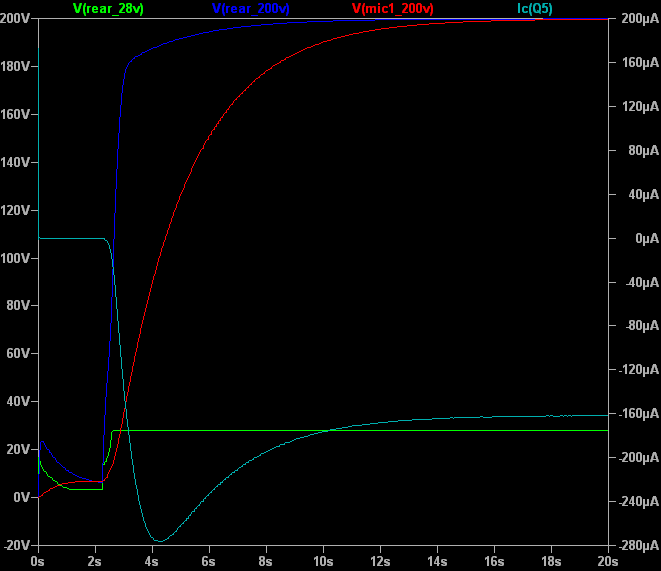Screen dimensions: 661x571
Task: Click the 40V left axis label
Action: point(19,402)
